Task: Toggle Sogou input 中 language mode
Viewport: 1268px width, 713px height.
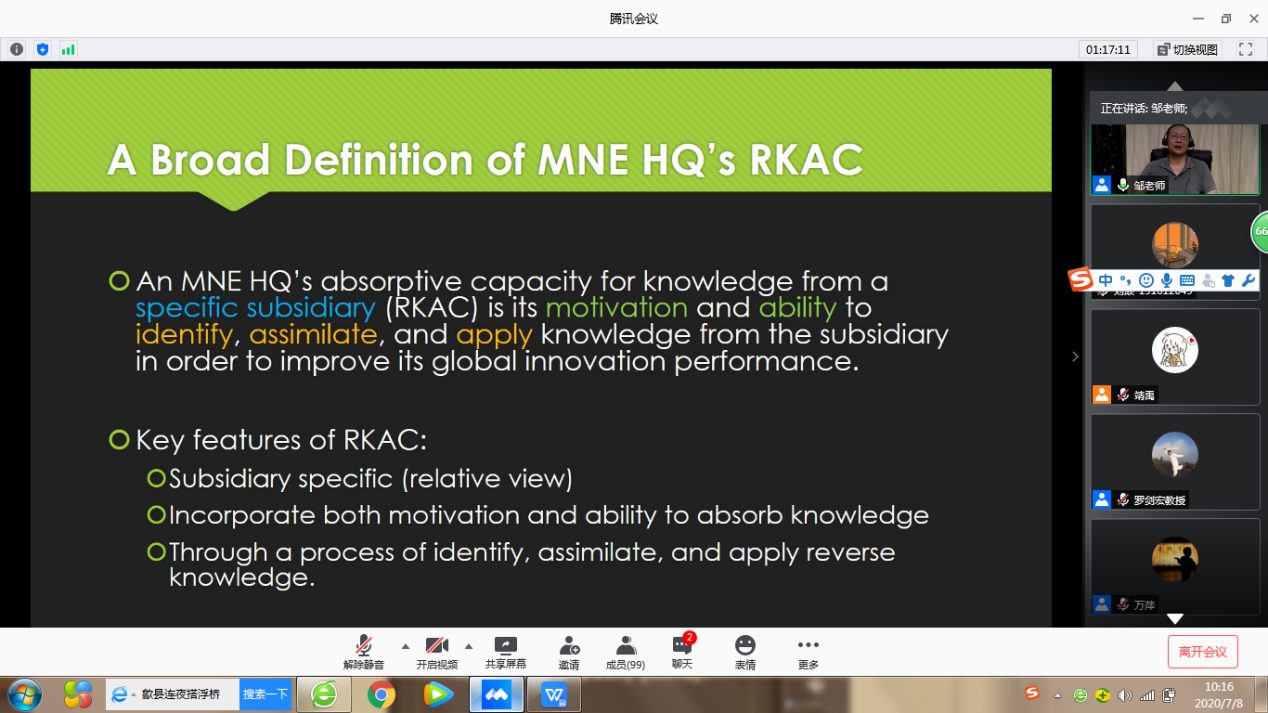Action: pos(1105,281)
